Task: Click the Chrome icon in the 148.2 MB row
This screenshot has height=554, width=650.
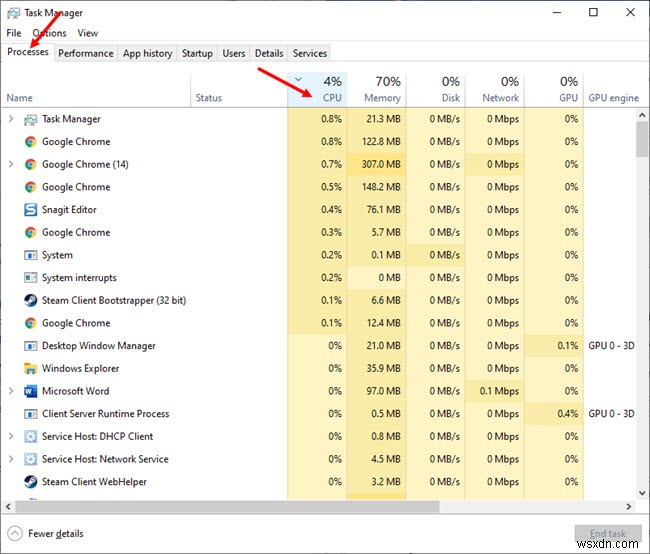Action: pyautogui.click(x=30, y=187)
